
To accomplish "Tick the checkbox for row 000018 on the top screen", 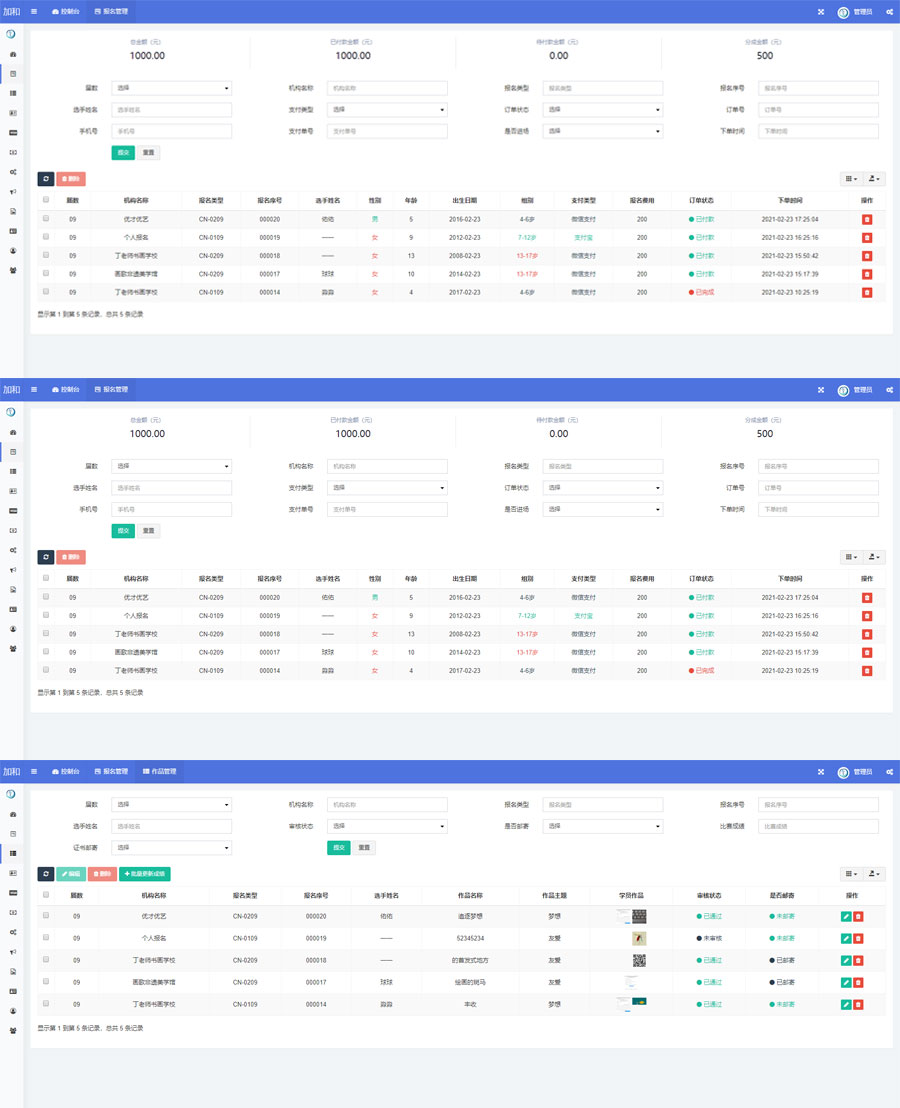I will (x=46, y=255).
